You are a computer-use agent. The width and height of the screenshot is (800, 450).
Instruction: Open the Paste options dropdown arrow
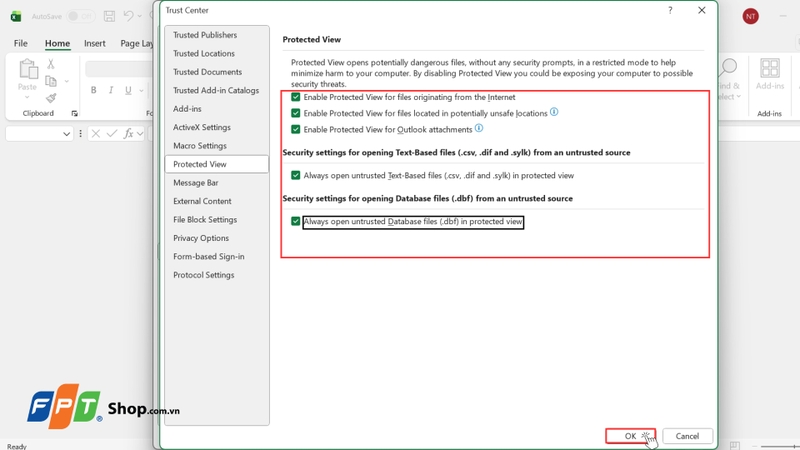[x=27, y=97]
